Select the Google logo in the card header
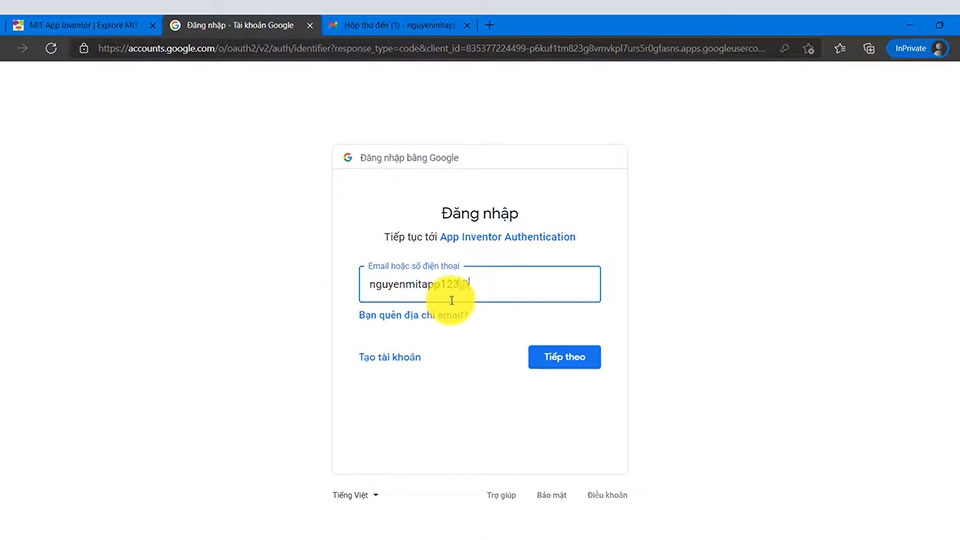The width and height of the screenshot is (960, 540). [x=348, y=157]
